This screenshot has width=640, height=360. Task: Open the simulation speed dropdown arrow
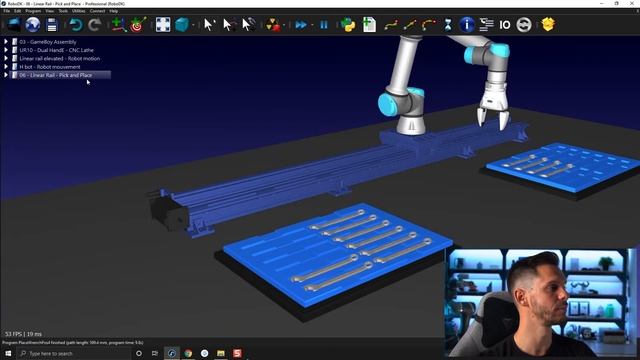coord(312,25)
